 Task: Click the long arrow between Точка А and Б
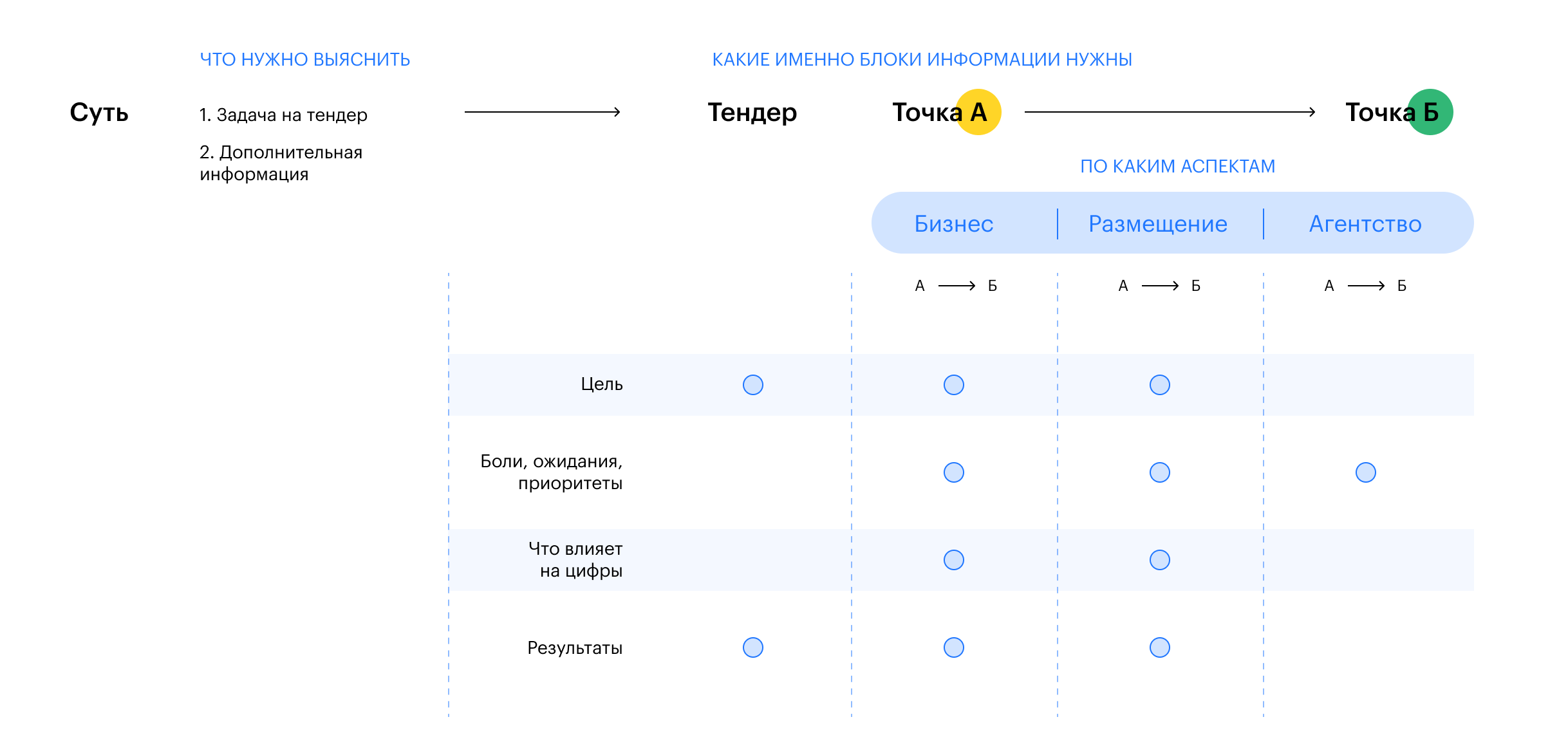(1170, 112)
